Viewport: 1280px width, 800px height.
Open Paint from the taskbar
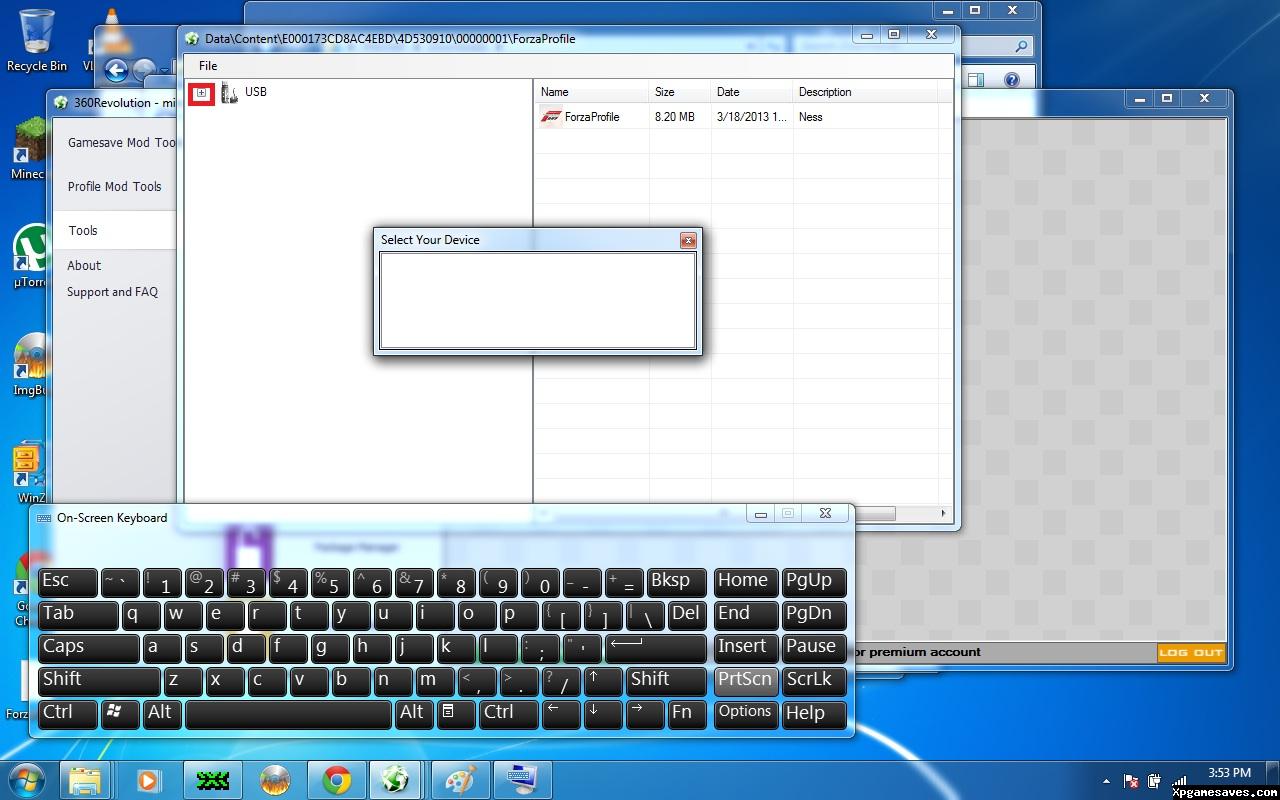(x=461, y=779)
